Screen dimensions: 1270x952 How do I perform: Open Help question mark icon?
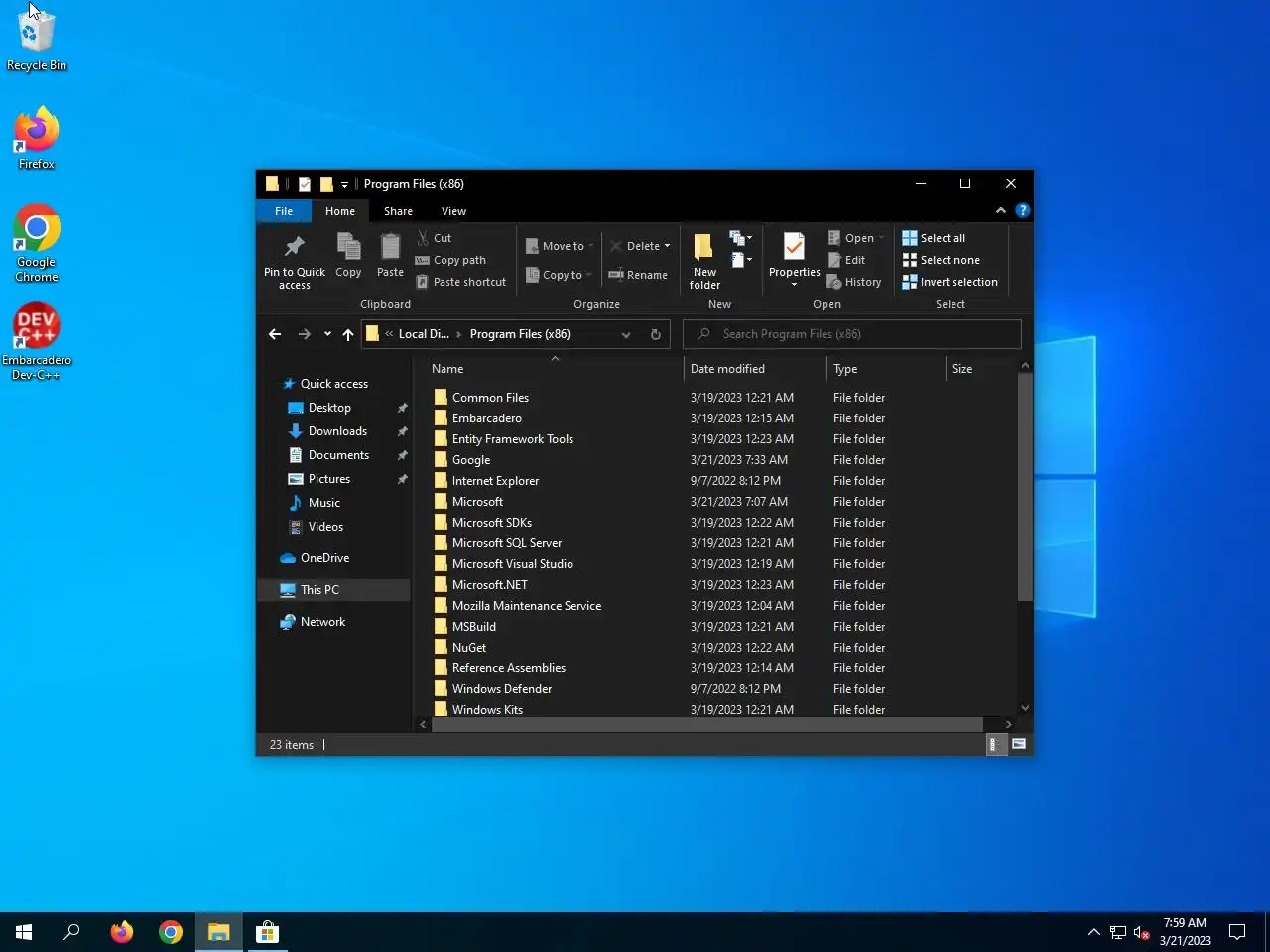tap(1022, 210)
